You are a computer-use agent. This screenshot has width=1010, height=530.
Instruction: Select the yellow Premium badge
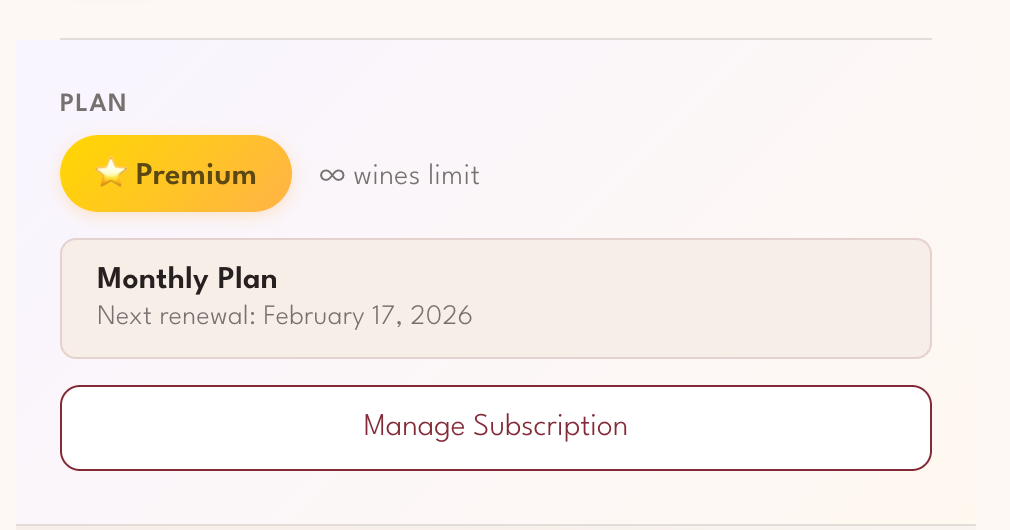pos(176,174)
